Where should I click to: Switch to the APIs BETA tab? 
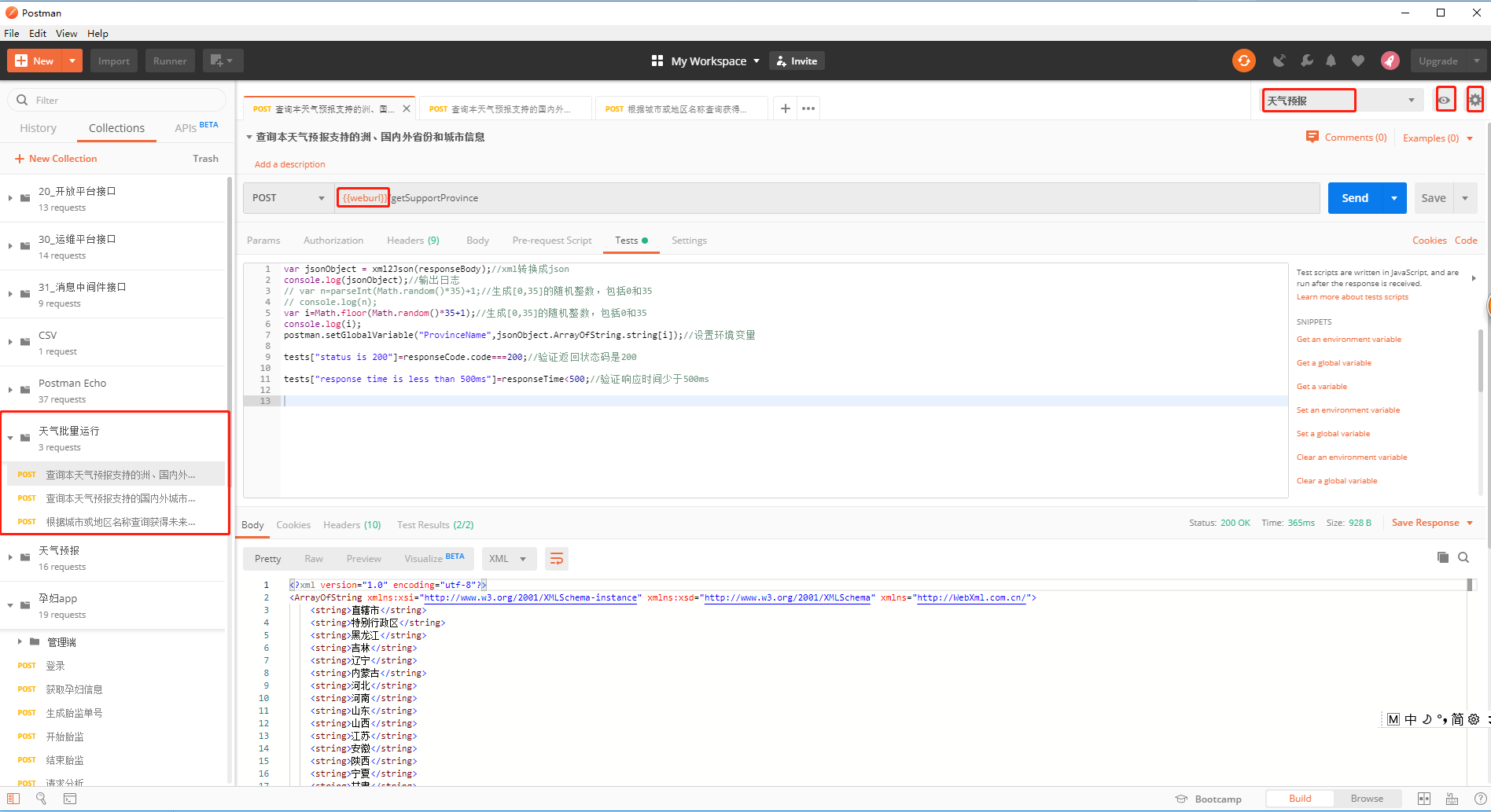(197, 128)
